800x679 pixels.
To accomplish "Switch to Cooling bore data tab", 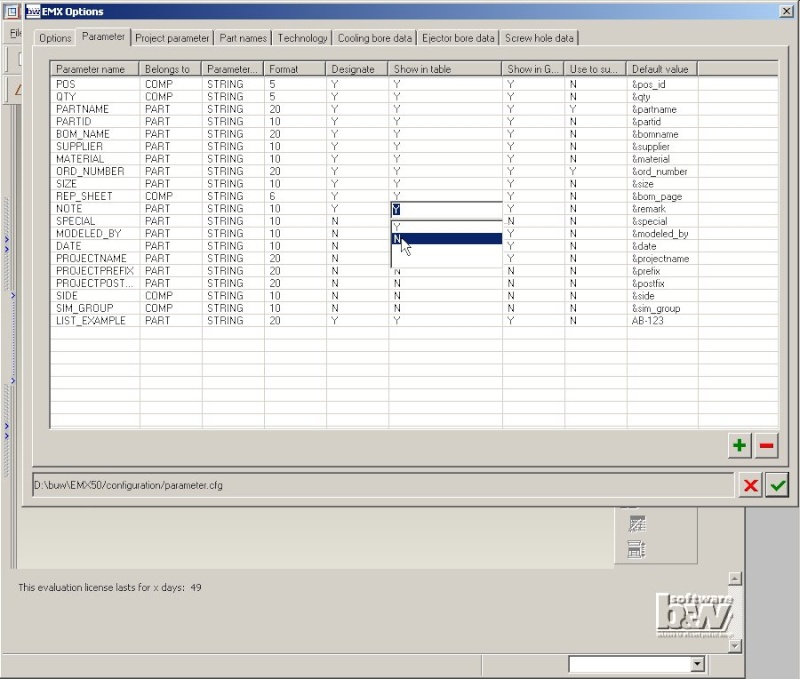I will pos(374,38).
